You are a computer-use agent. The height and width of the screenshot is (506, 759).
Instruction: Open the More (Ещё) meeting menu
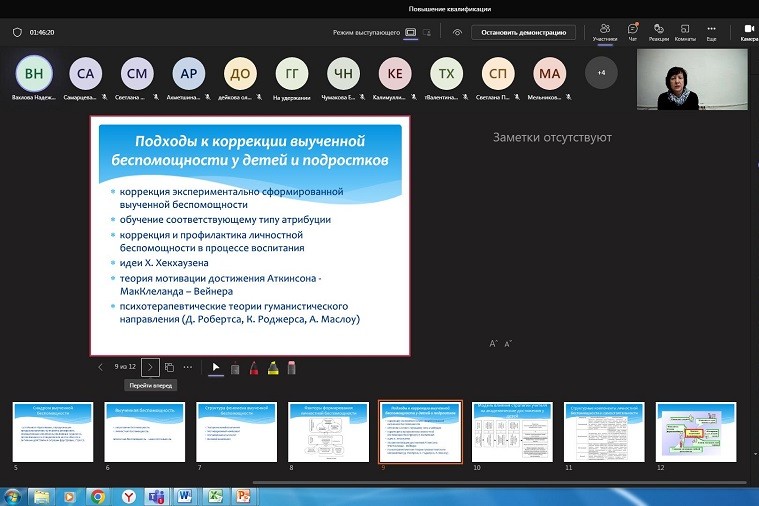coord(711,32)
